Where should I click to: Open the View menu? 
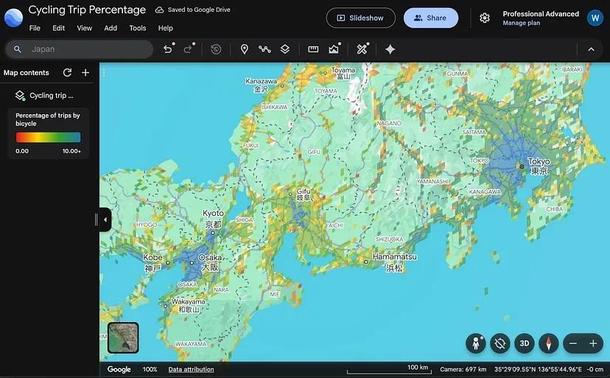click(84, 28)
